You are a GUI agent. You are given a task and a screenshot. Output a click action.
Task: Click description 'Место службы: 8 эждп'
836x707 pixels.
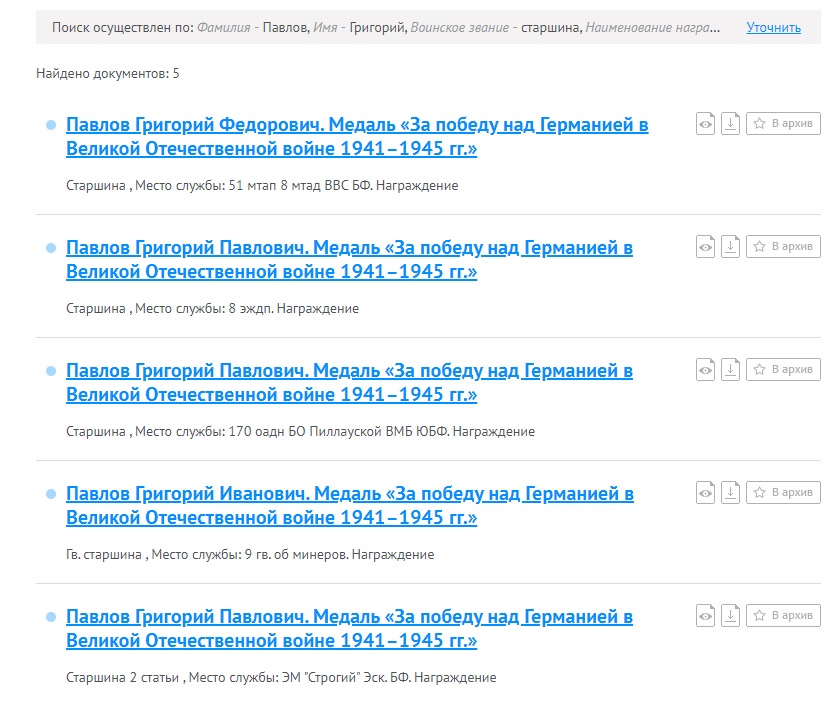point(204,309)
